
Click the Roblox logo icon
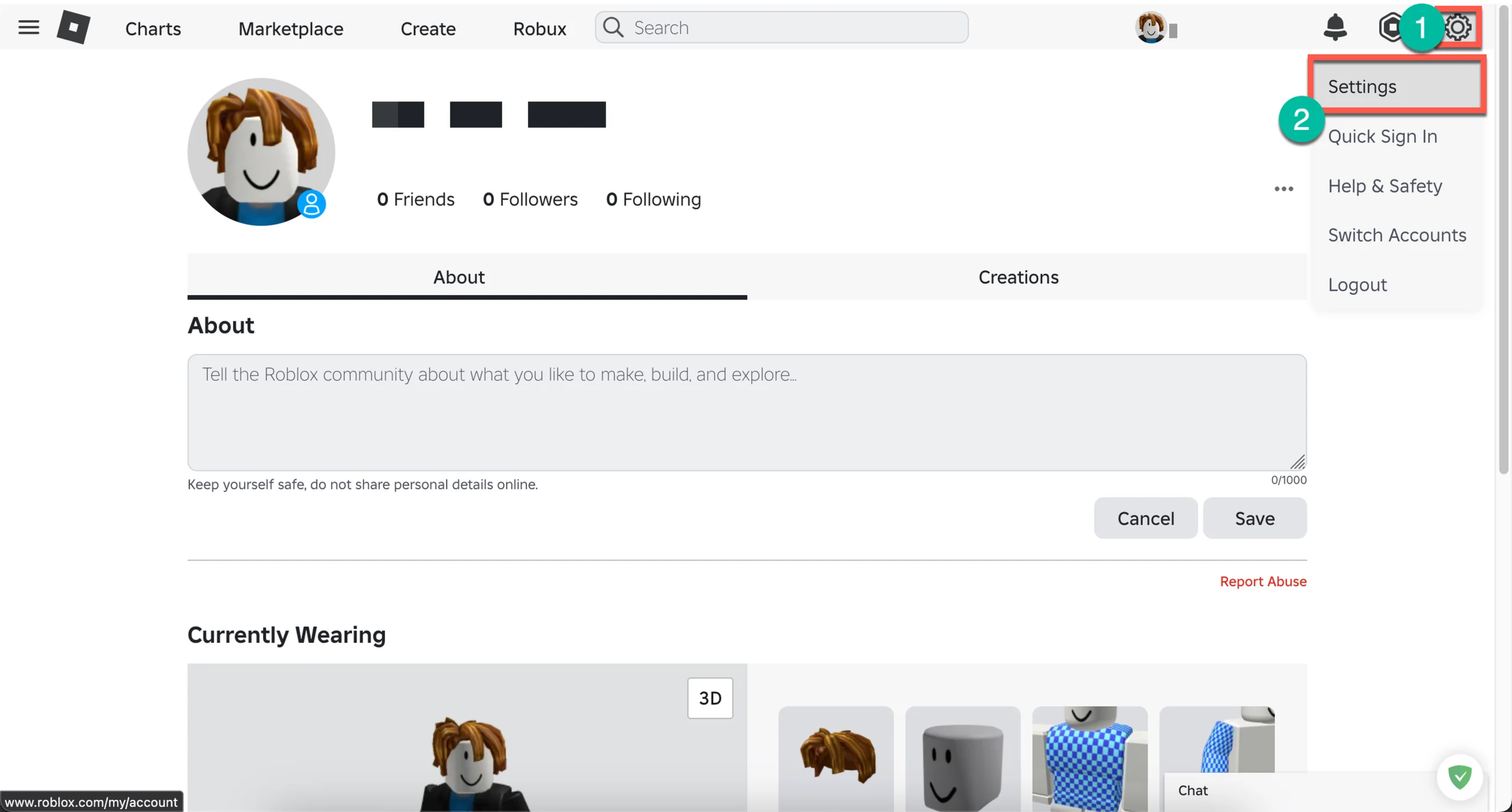[x=73, y=27]
